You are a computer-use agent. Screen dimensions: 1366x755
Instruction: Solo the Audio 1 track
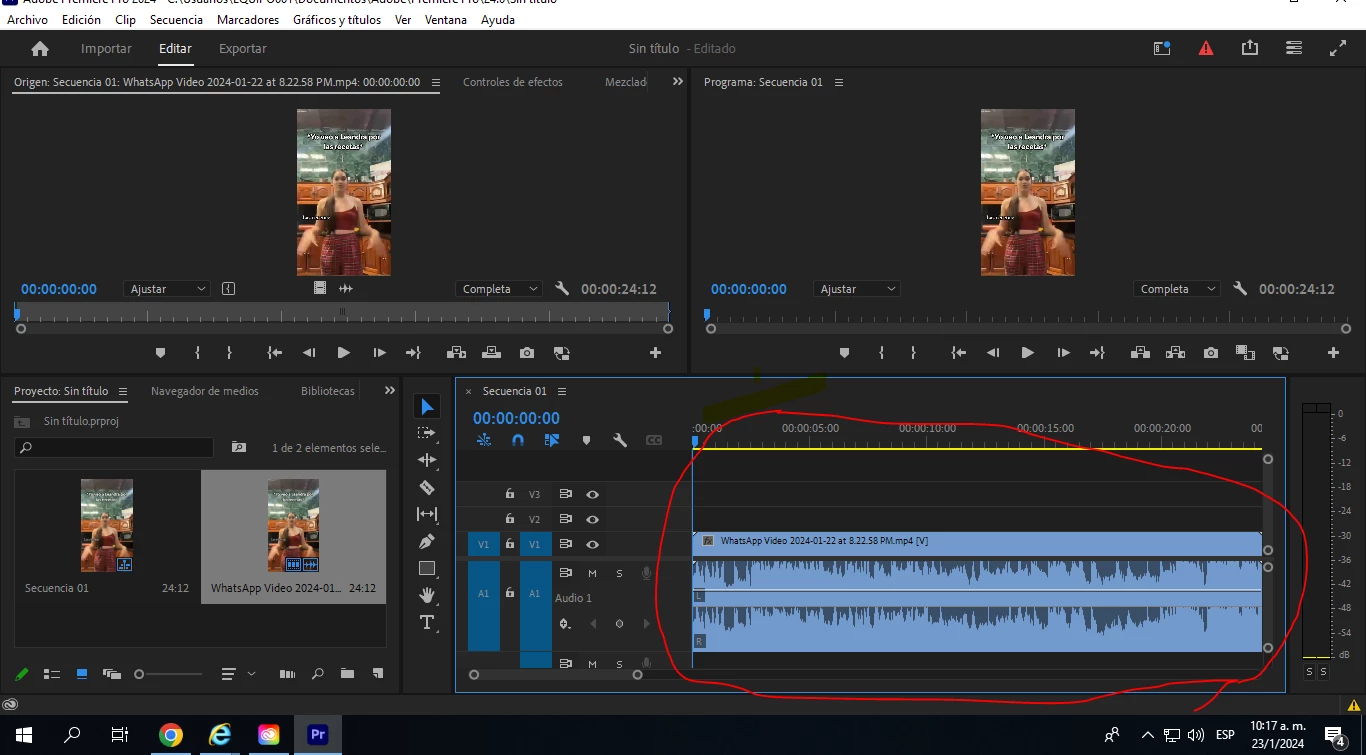[619, 573]
